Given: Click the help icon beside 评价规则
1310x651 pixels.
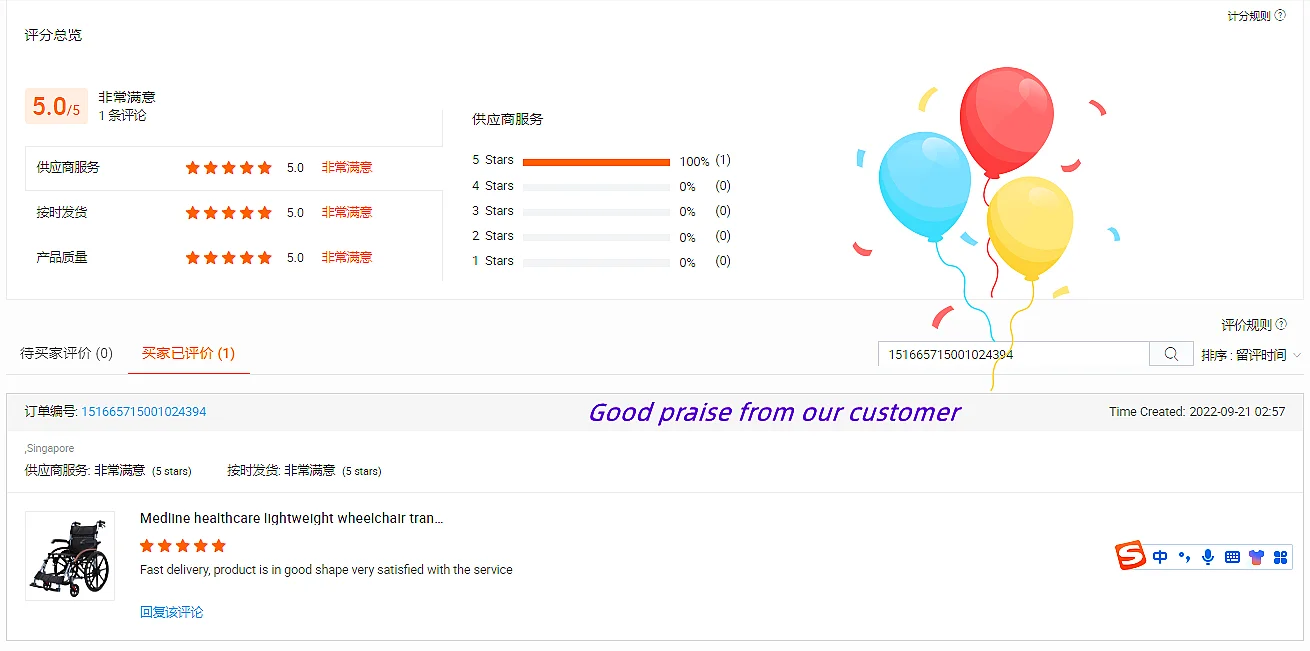Looking at the screenshot, I should click(x=1282, y=324).
